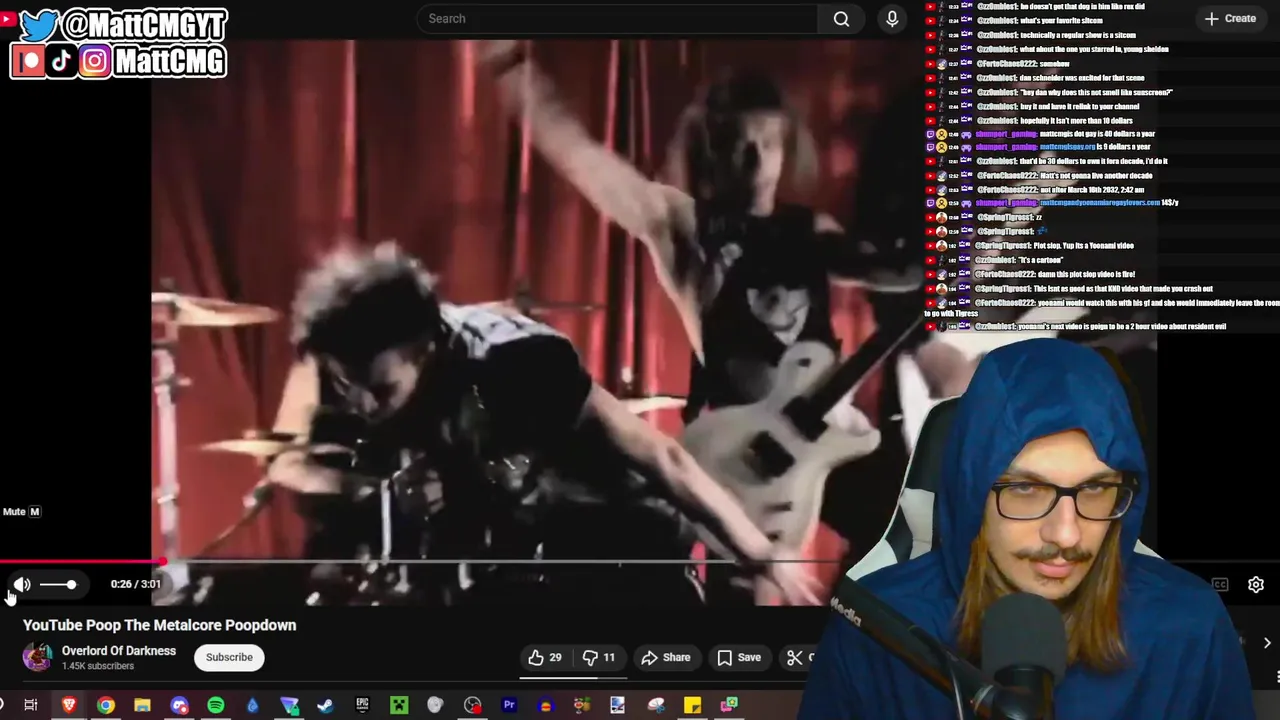Mute the video with the speaker icon
This screenshot has height=720, width=1280.
pos(21,584)
